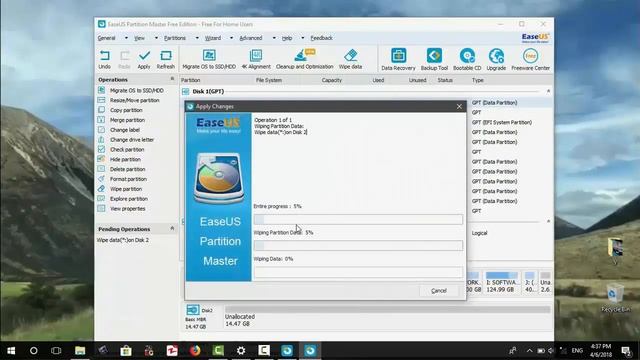Select Disk2 Unallocated 14.47 GB block
Viewport: 640px width, 360px height.
click(x=387, y=316)
